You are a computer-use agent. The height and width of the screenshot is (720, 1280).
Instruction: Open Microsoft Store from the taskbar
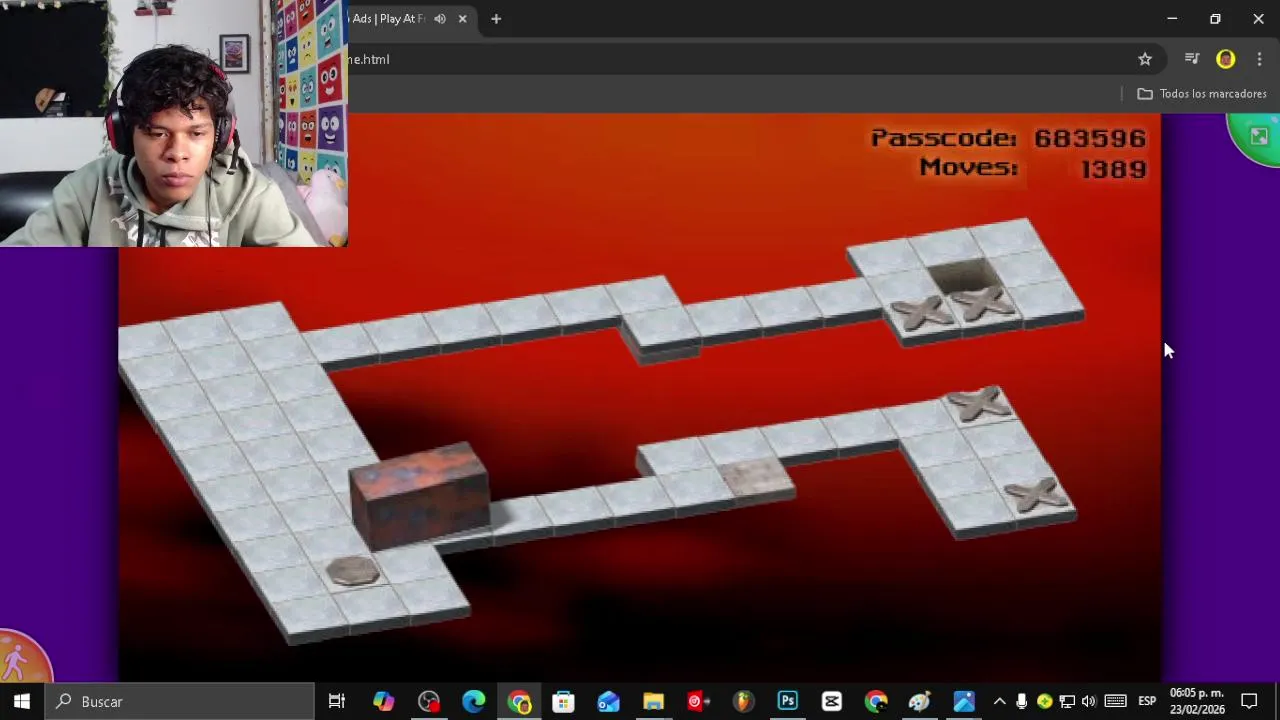(564, 702)
